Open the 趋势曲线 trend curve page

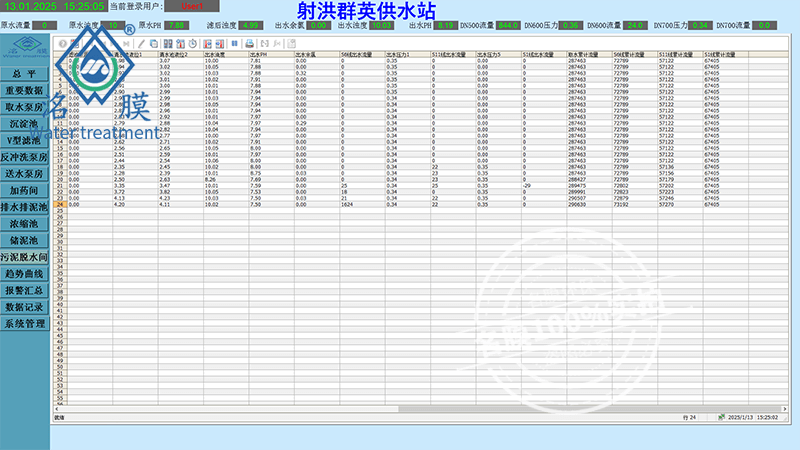(x=25, y=274)
